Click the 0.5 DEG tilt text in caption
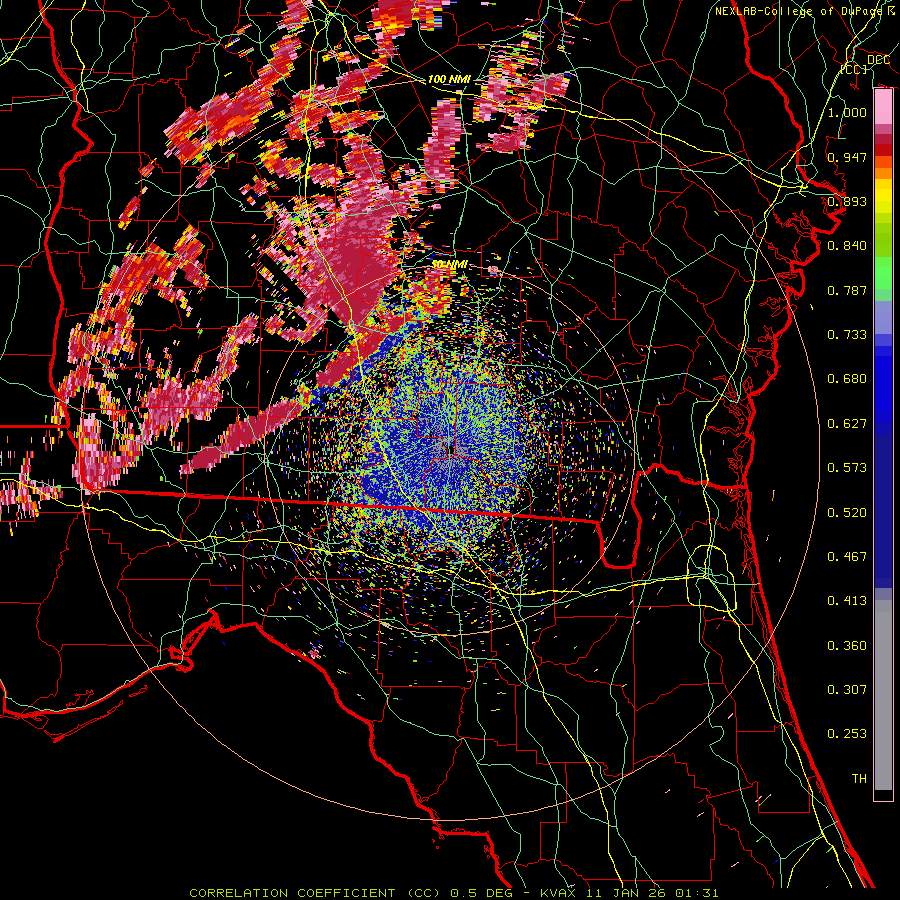The height and width of the screenshot is (900, 900). coord(482,893)
